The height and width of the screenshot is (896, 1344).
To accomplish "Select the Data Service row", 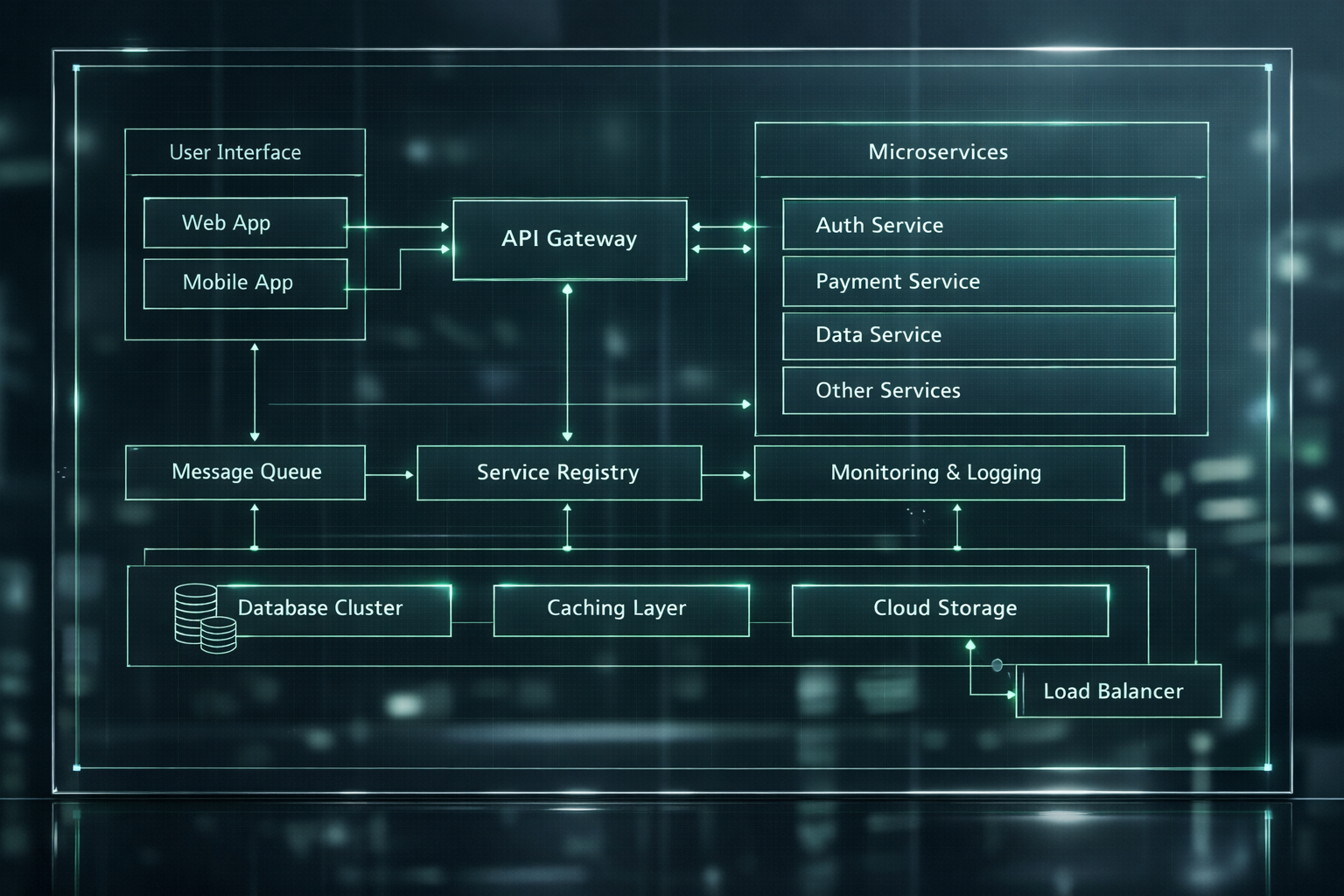I will point(978,335).
